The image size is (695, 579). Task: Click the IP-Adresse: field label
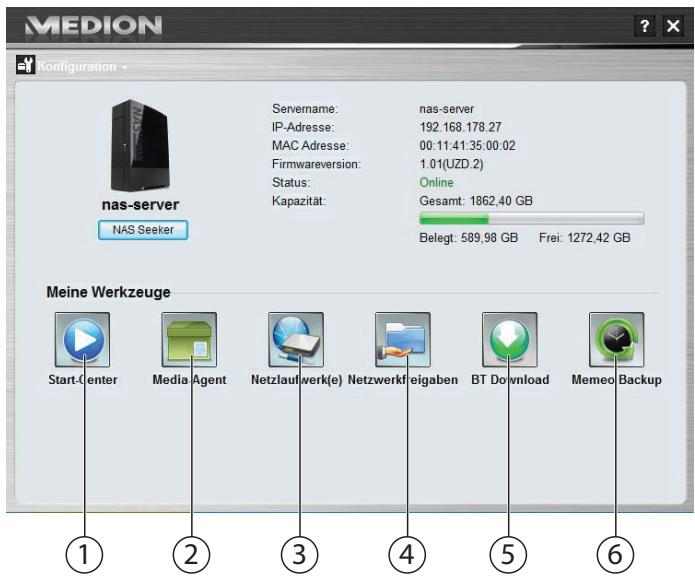click(x=303, y=128)
